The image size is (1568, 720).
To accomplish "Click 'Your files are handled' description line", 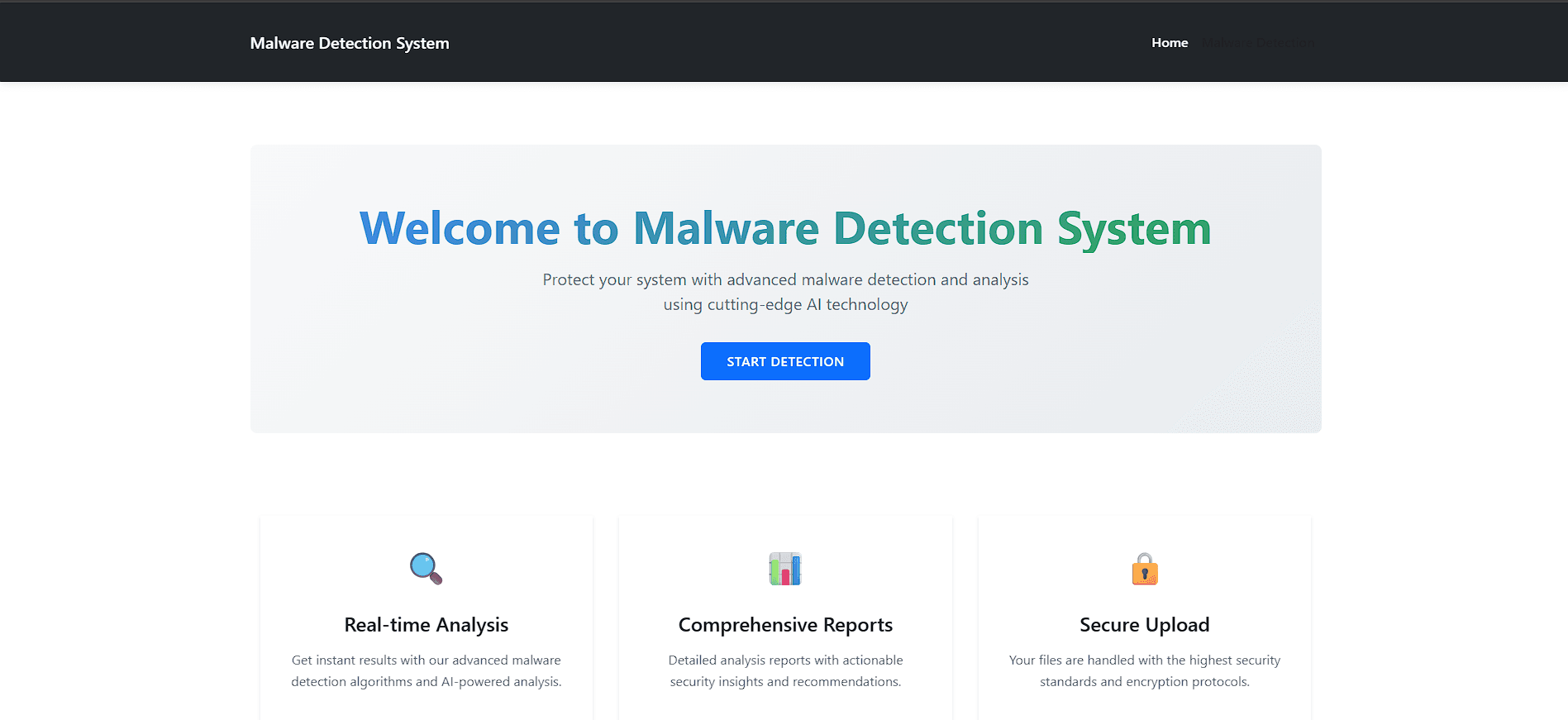I will (1144, 660).
